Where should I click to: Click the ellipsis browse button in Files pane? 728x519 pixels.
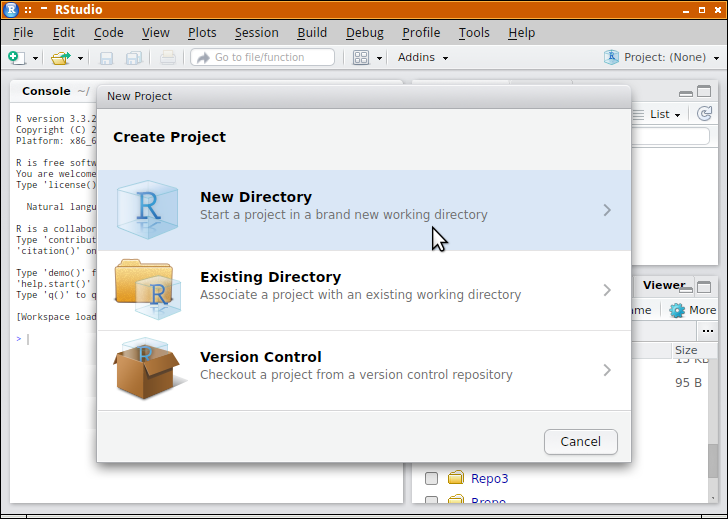coord(708,331)
